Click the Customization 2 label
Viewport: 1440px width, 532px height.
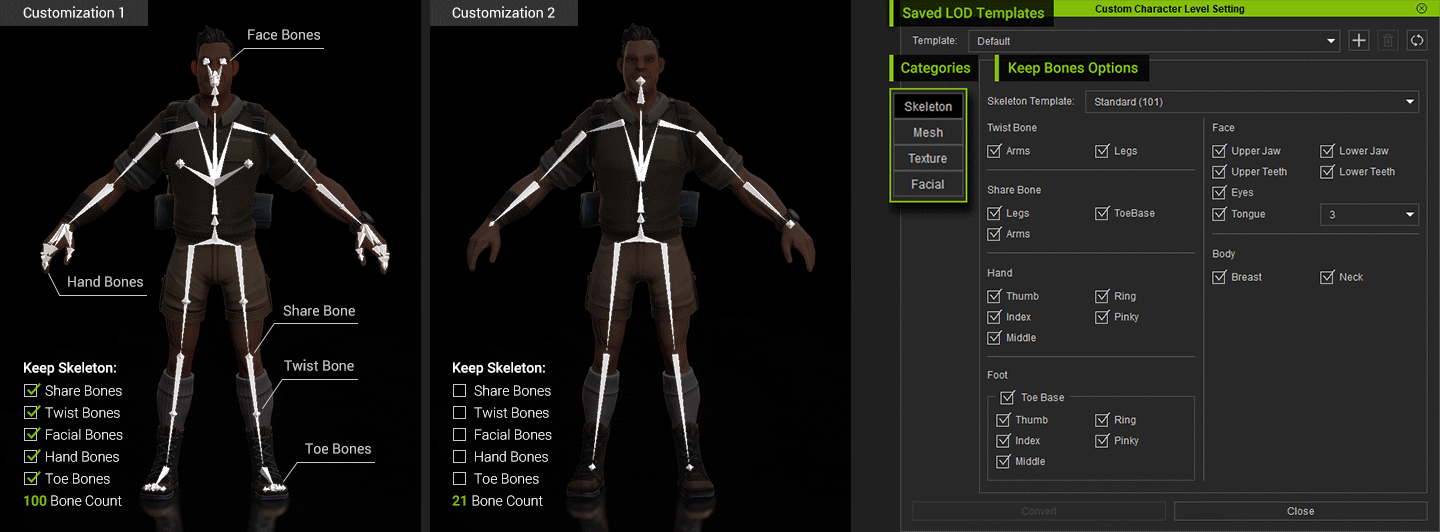(503, 13)
